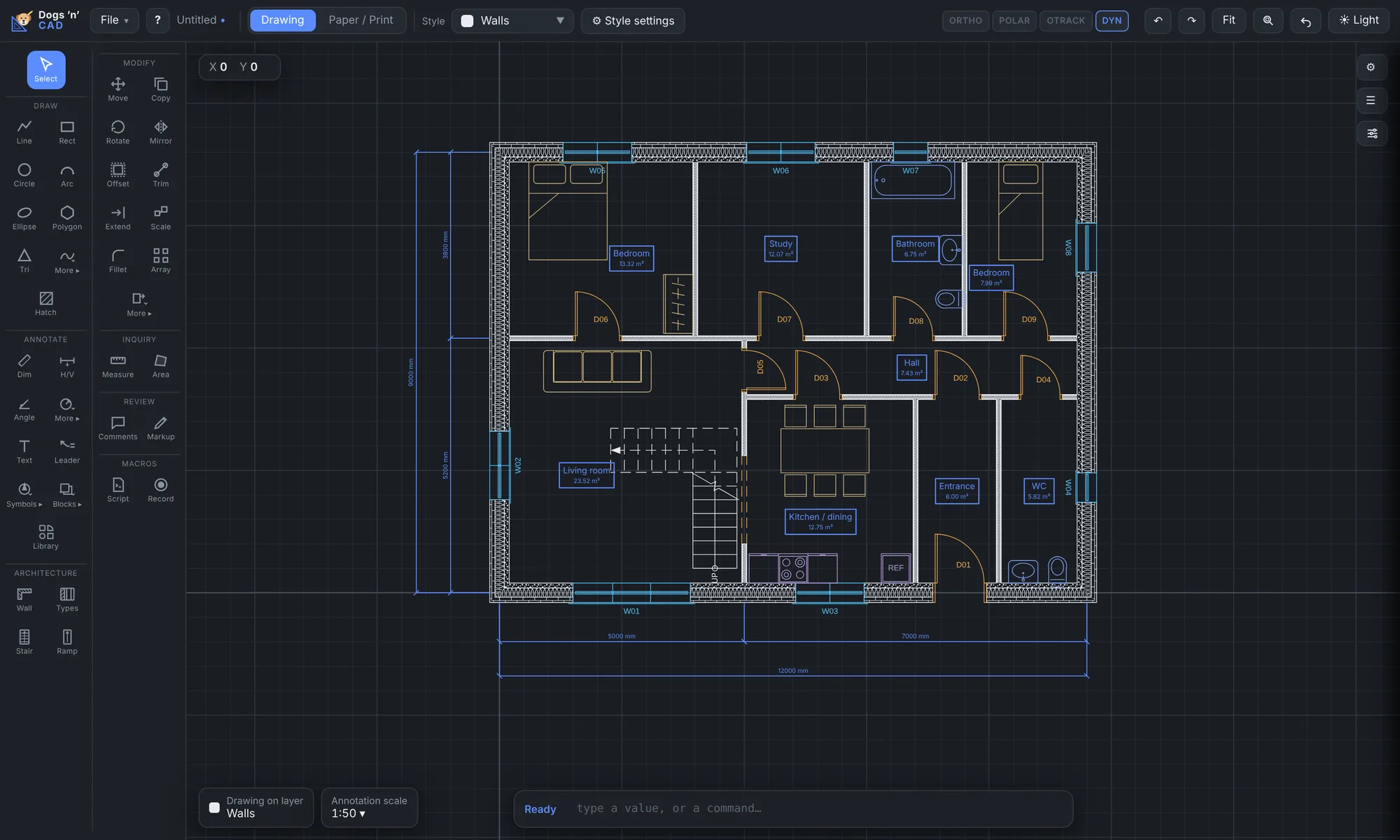
Task: Select the Fillet tool
Action: [118, 260]
